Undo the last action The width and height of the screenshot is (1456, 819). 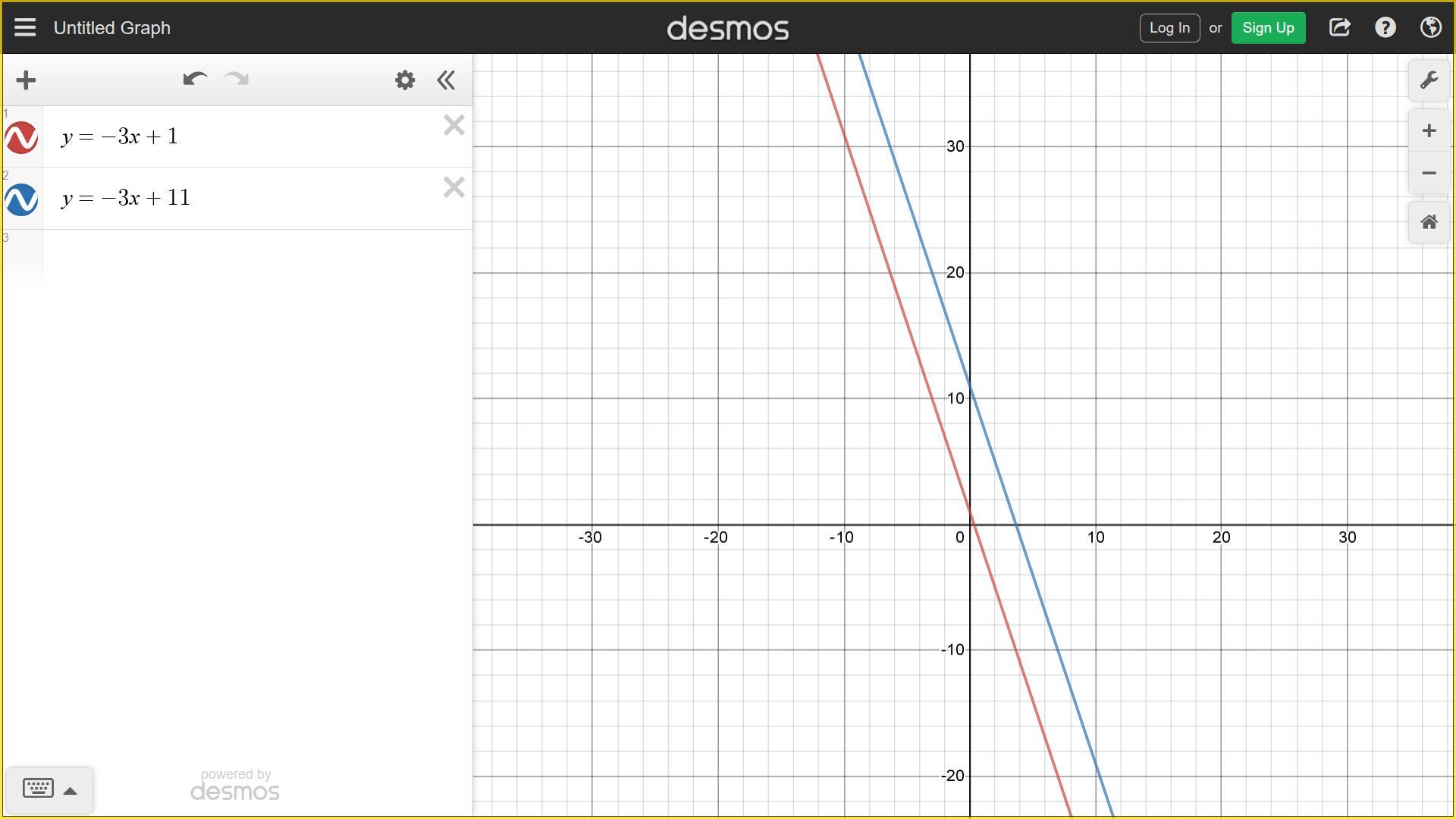tap(195, 80)
